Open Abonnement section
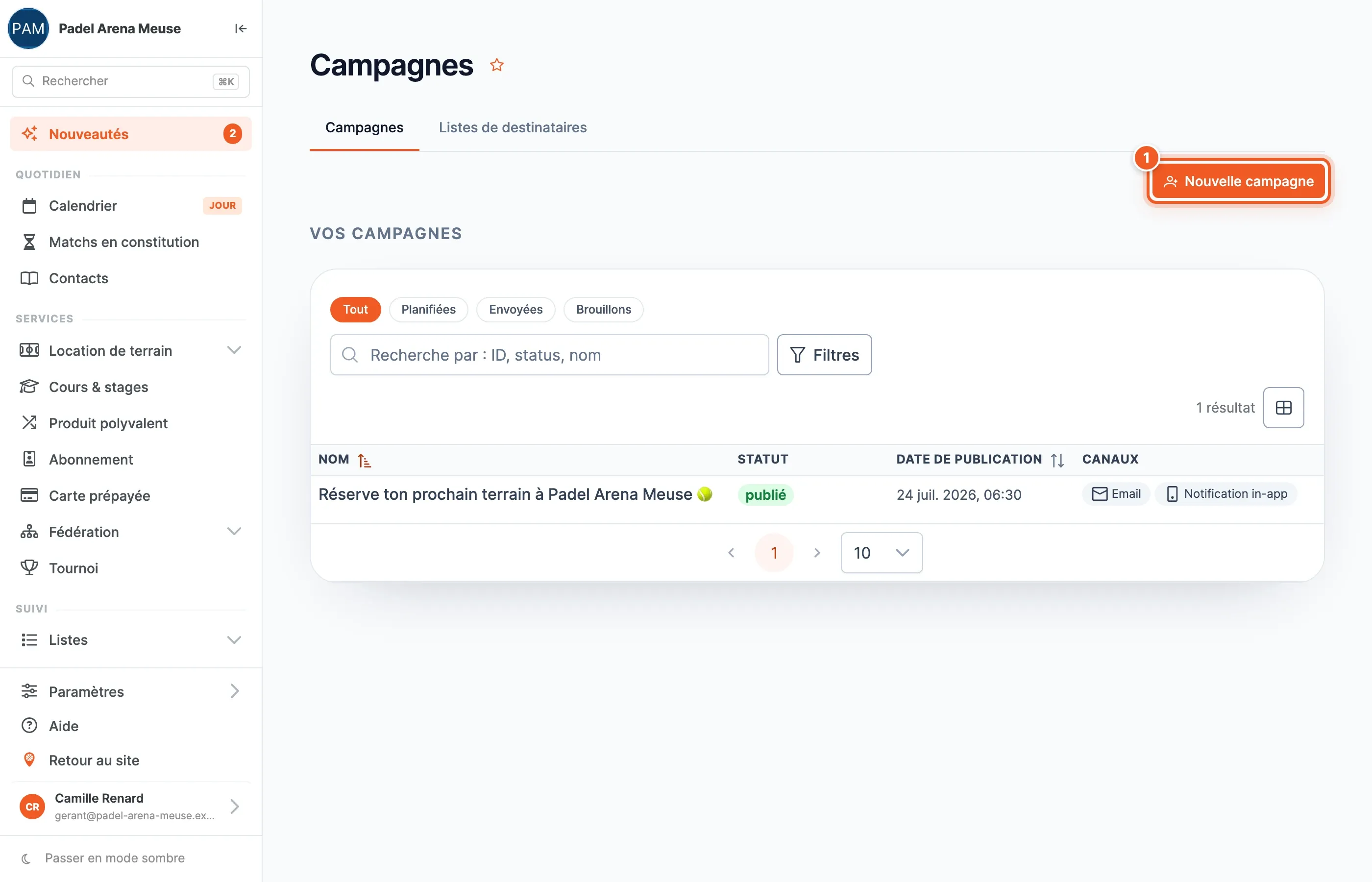Screen dimensions: 1372x882 [x=130, y=459]
